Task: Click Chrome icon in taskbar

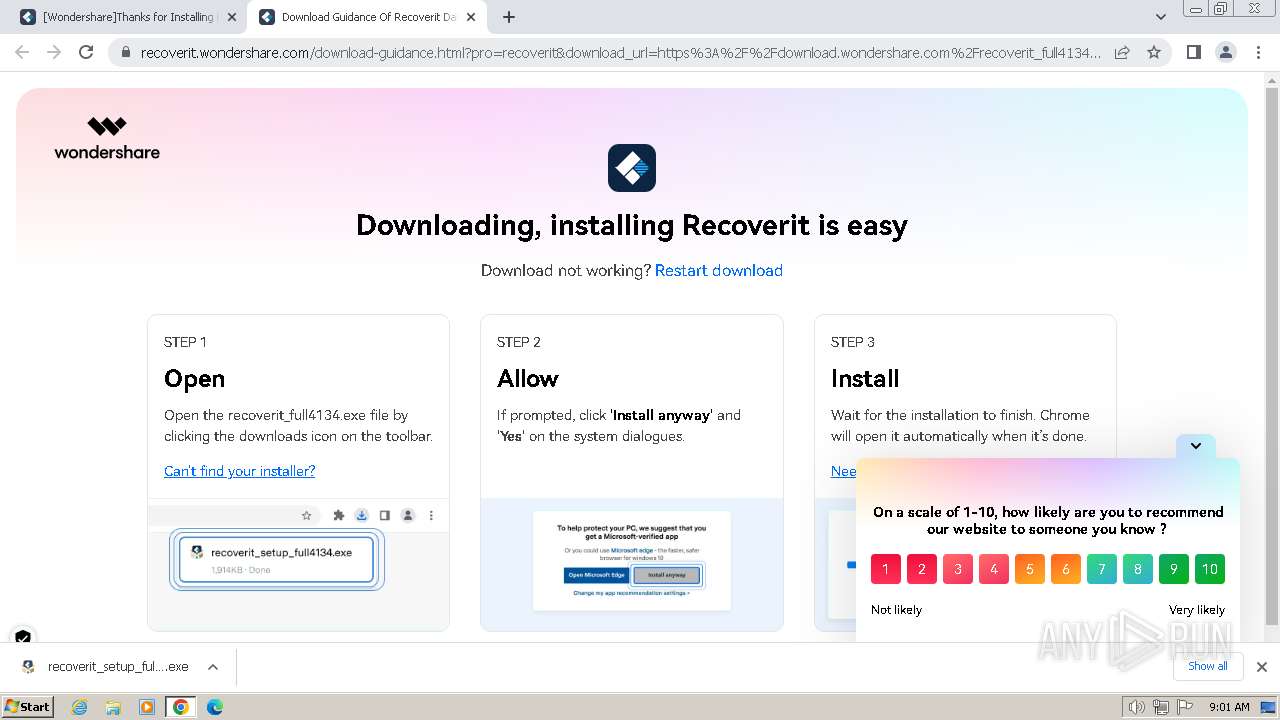Action: pyautogui.click(x=181, y=707)
